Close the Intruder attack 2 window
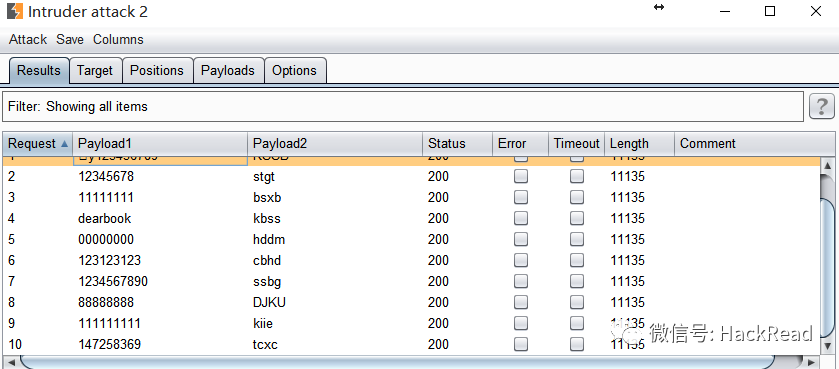The width and height of the screenshot is (839, 369). click(815, 11)
